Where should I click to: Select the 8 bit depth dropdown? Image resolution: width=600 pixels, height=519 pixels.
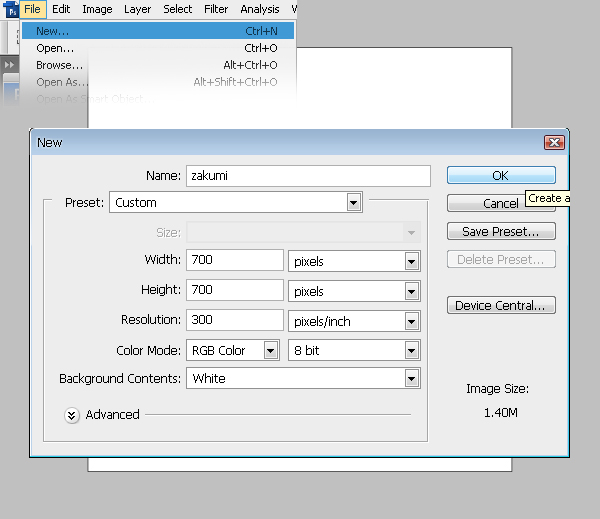point(411,351)
